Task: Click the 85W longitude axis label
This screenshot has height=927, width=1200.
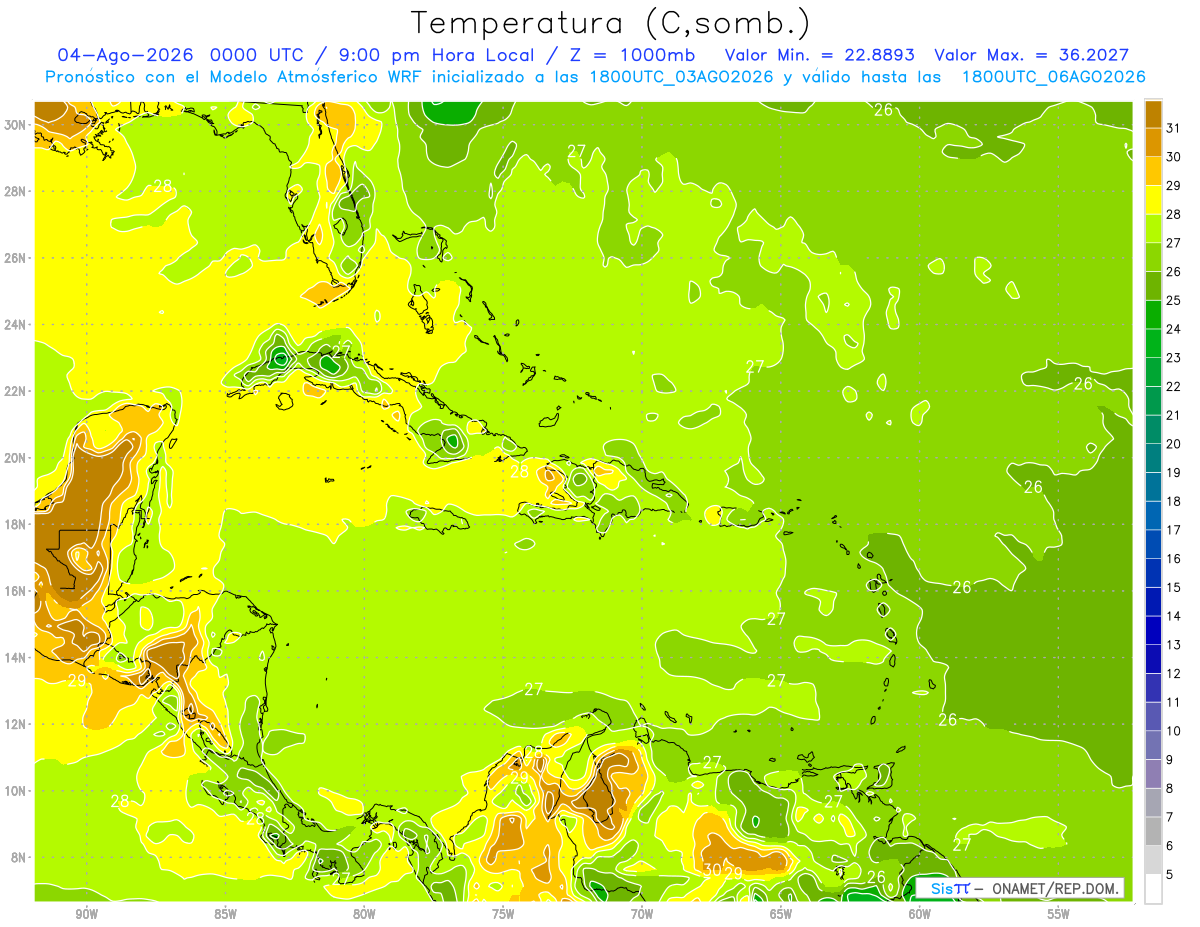Action: coord(225,914)
